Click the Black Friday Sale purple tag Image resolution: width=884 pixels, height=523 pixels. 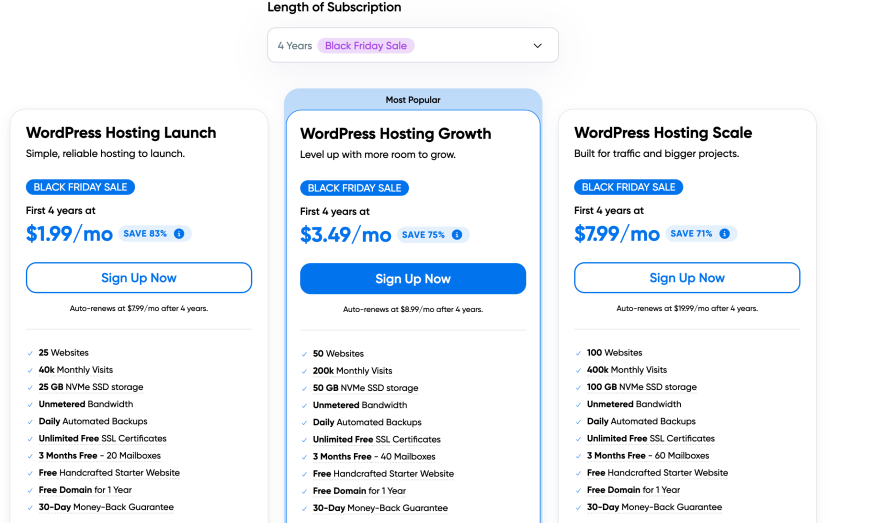click(x=366, y=46)
